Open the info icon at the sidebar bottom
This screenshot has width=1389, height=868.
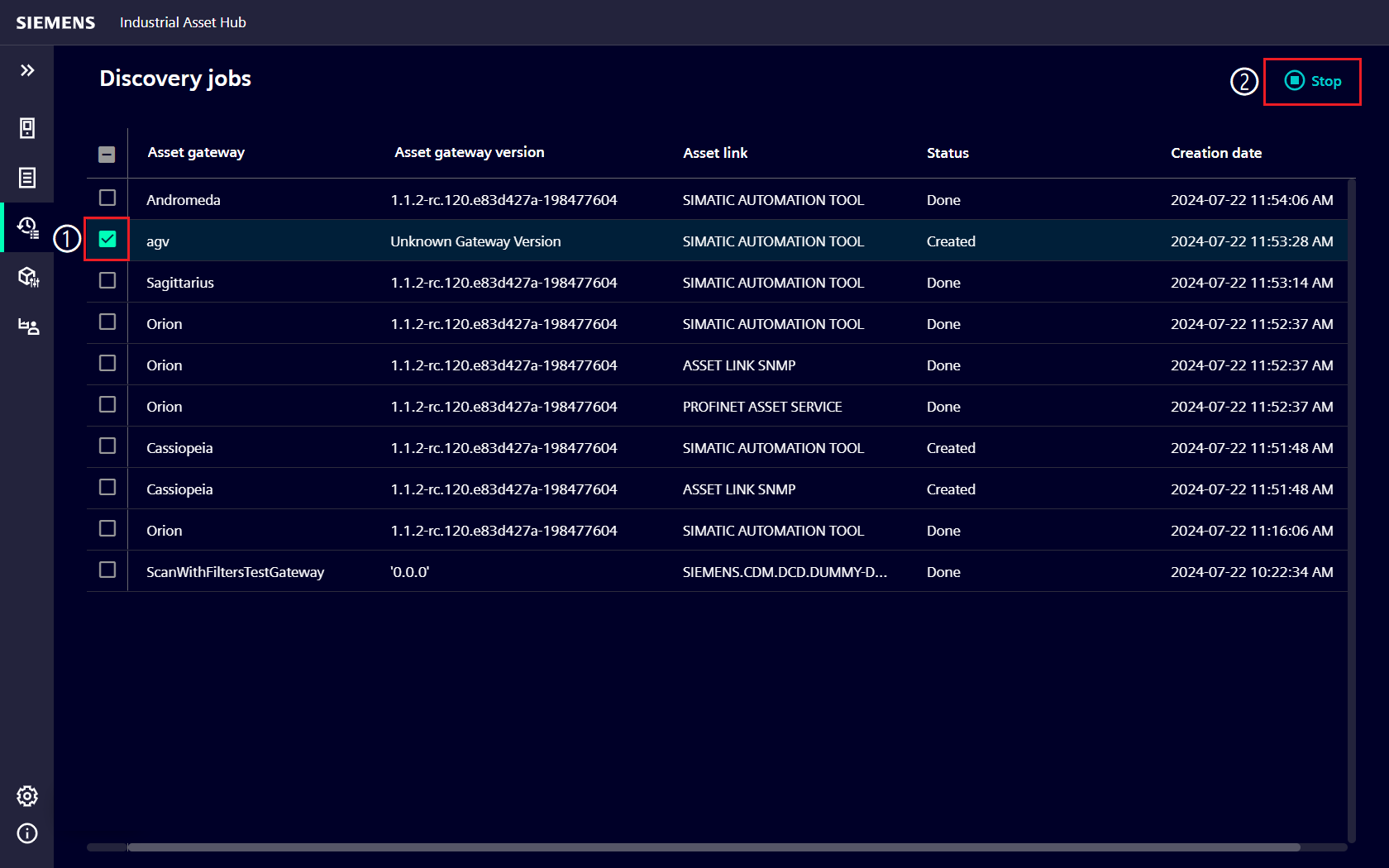click(x=27, y=833)
